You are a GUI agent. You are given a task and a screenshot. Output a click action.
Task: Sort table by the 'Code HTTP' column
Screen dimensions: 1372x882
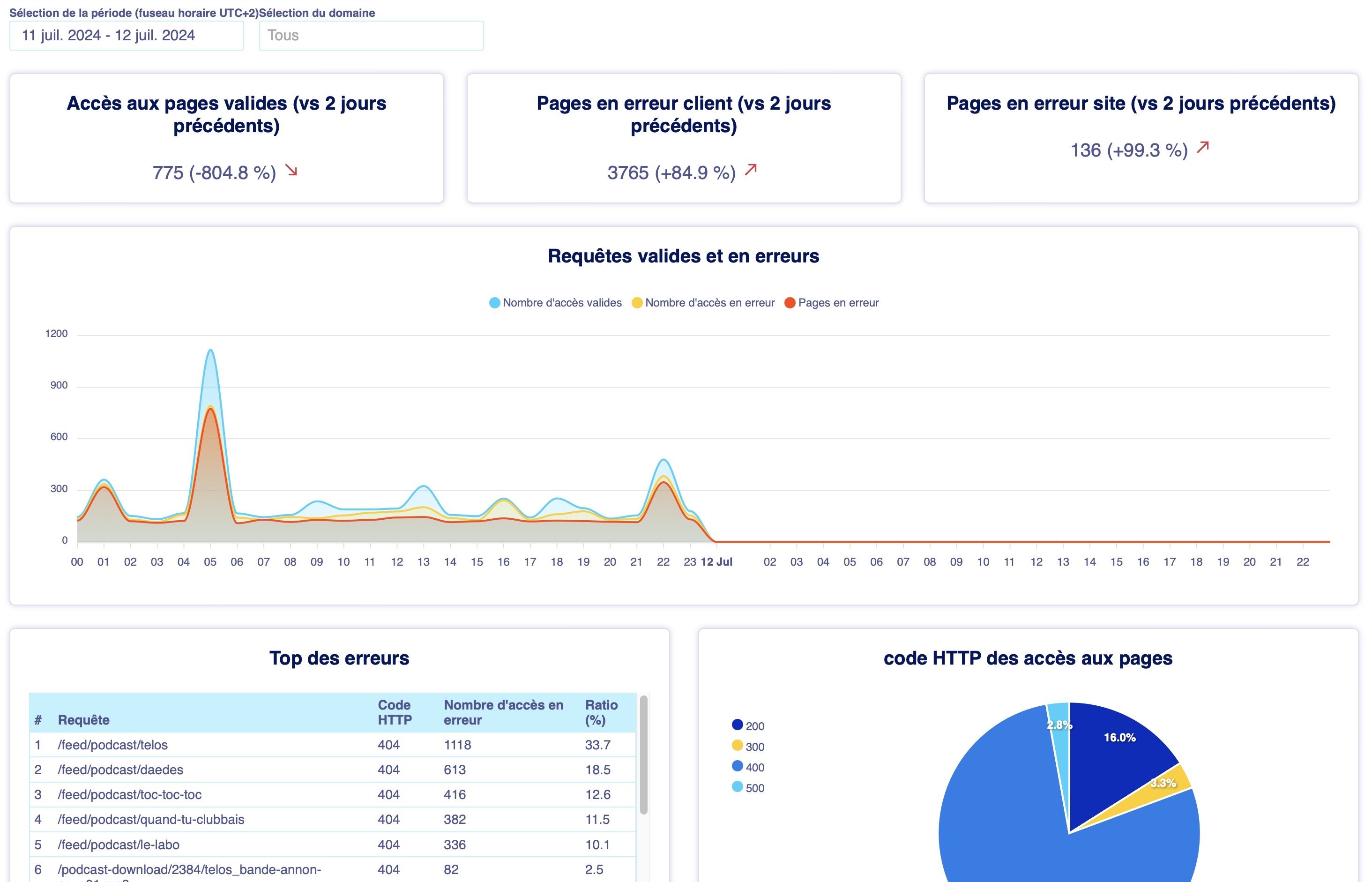coord(395,712)
